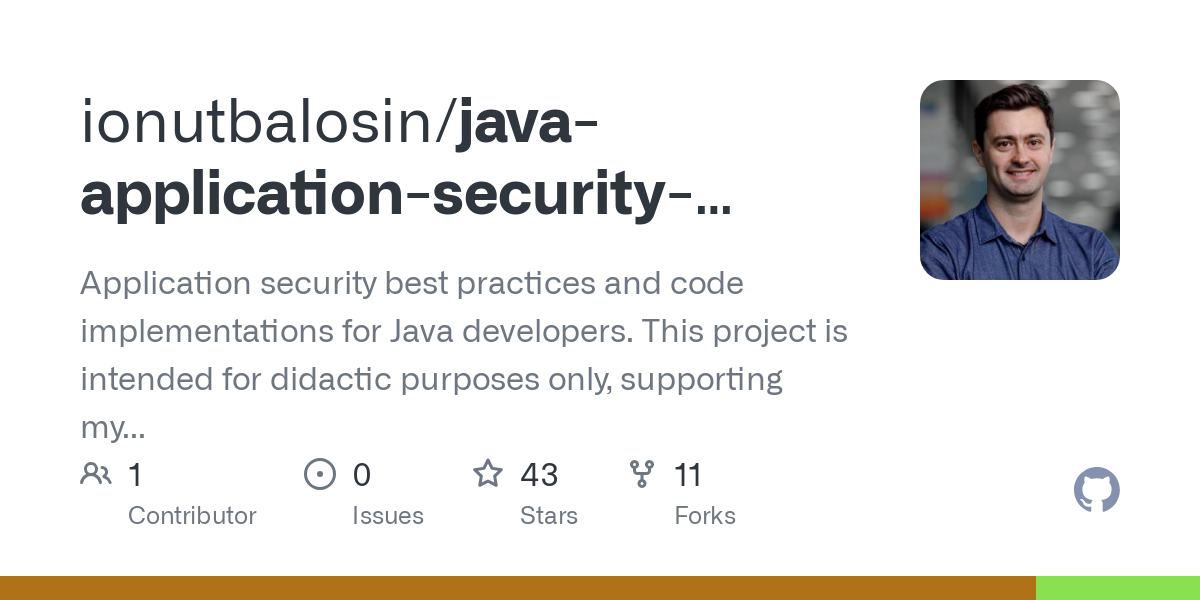This screenshot has width=1200, height=600.
Task: Open the repository owner's avatar photo
Action: [1019, 180]
